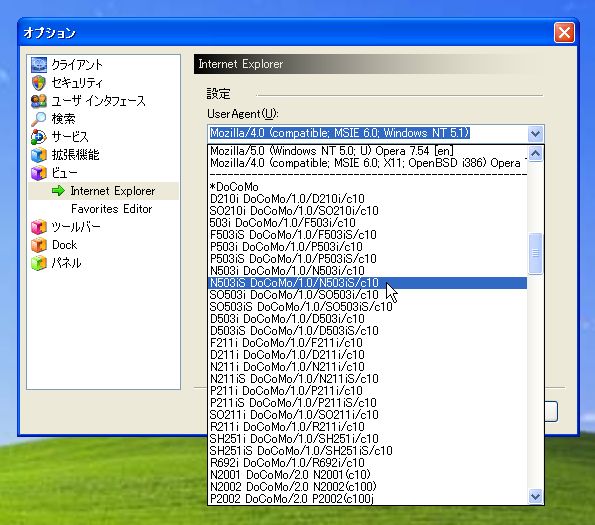Viewport: 595px width, 525px height.
Task: Click the ツールバー pink cube icon
Action: (x=39, y=227)
